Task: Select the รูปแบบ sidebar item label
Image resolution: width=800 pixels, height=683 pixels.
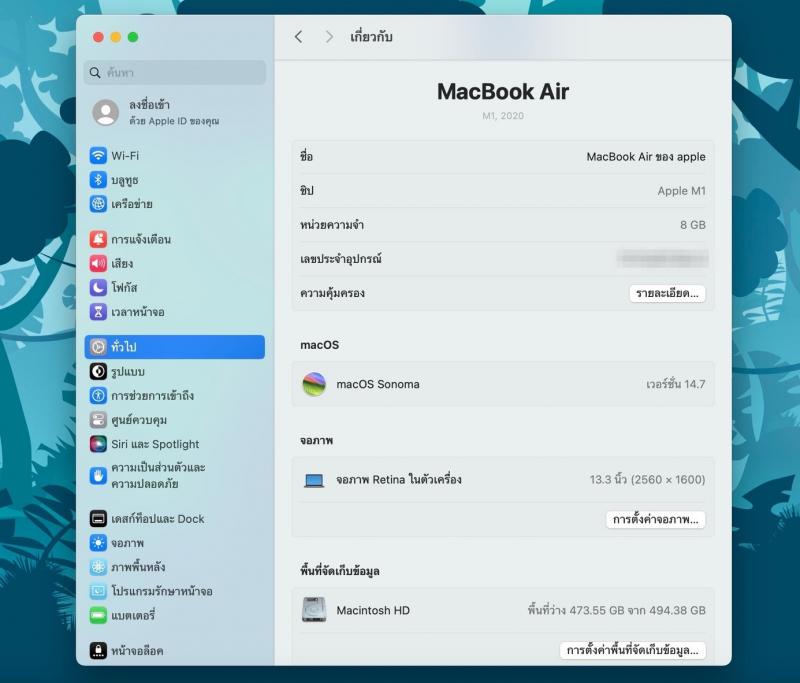Action: pyautogui.click(x=128, y=371)
